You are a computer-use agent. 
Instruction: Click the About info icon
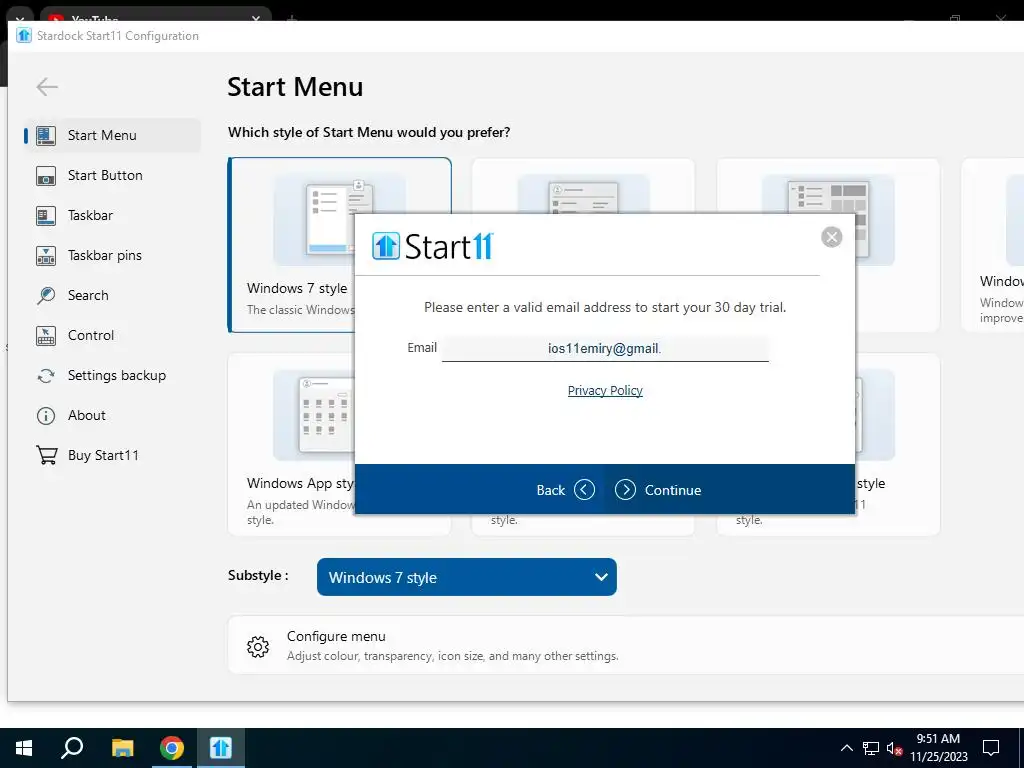[46, 416]
